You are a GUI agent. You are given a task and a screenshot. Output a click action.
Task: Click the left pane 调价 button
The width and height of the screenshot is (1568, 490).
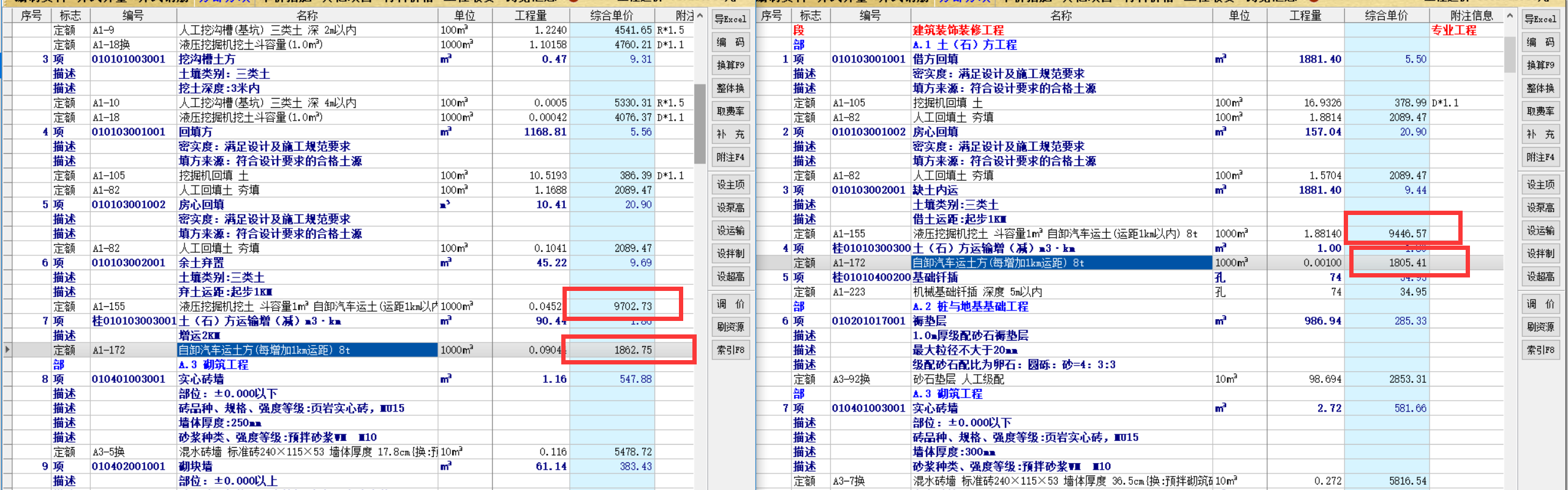point(730,304)
